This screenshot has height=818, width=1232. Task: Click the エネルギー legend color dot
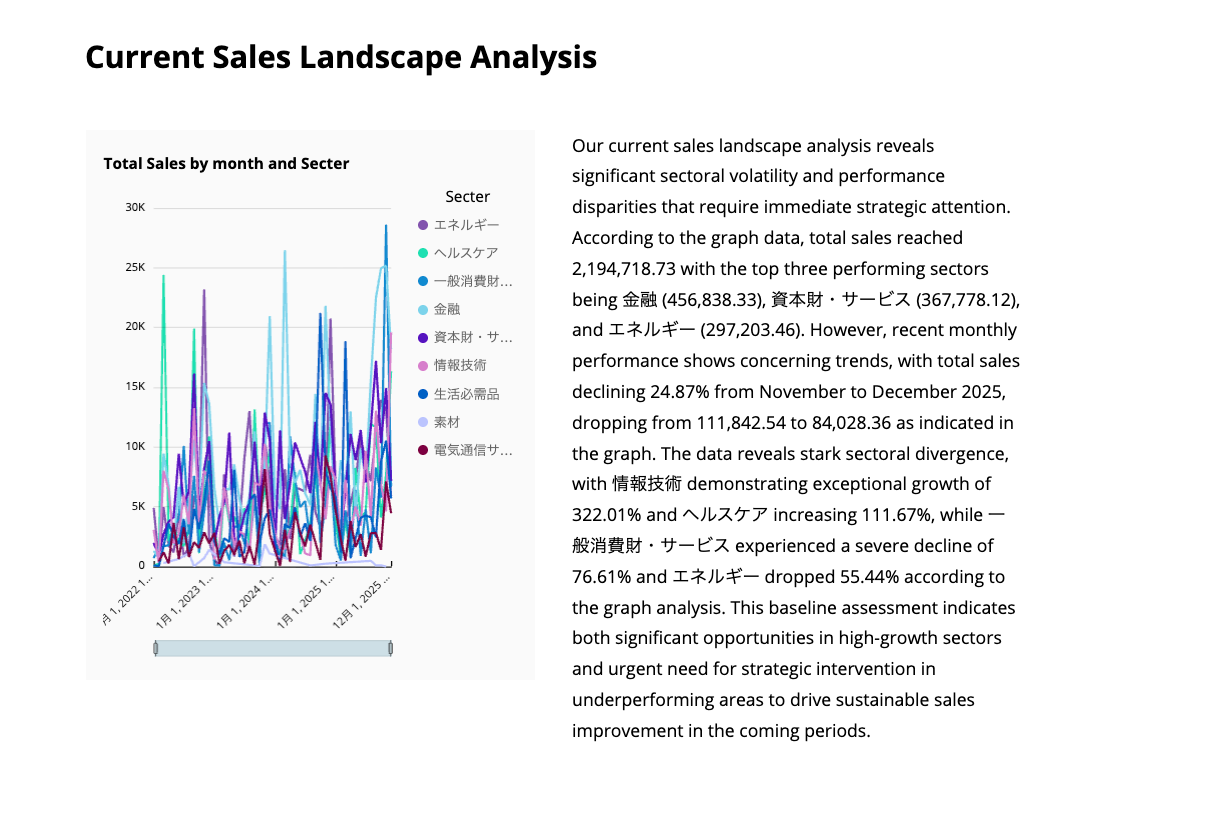tap(425, 225)
